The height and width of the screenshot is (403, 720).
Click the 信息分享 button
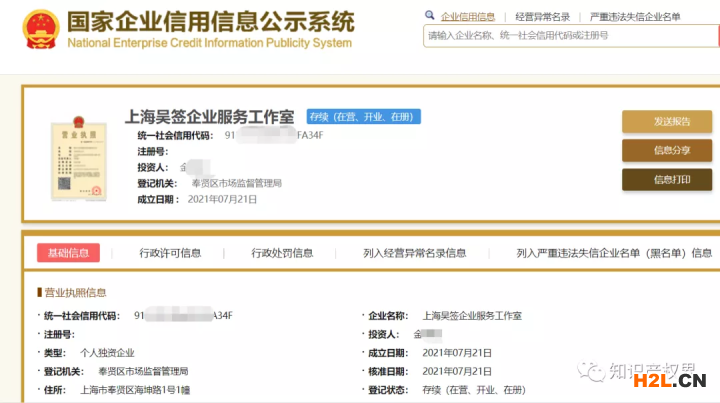(x=667, y=151)
